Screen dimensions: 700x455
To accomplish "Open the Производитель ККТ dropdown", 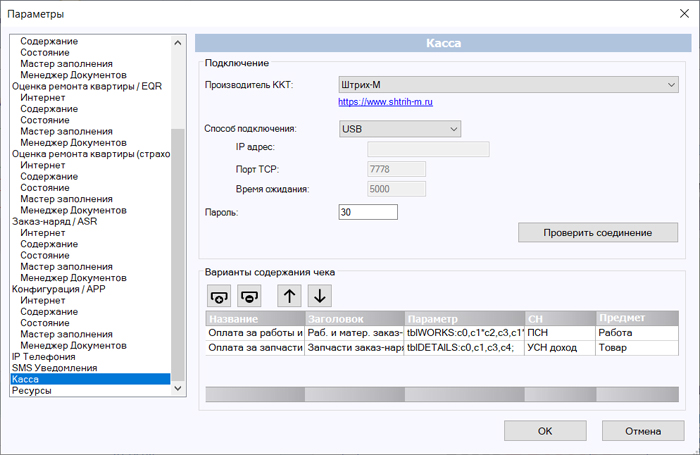I will point(508,85).
